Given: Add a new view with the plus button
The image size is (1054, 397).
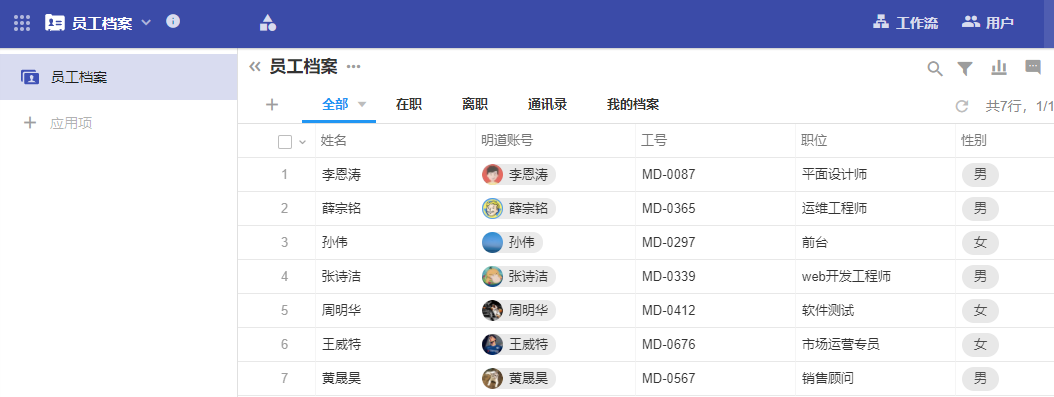Looking at the screenshot, I should [x=272, y=104].
